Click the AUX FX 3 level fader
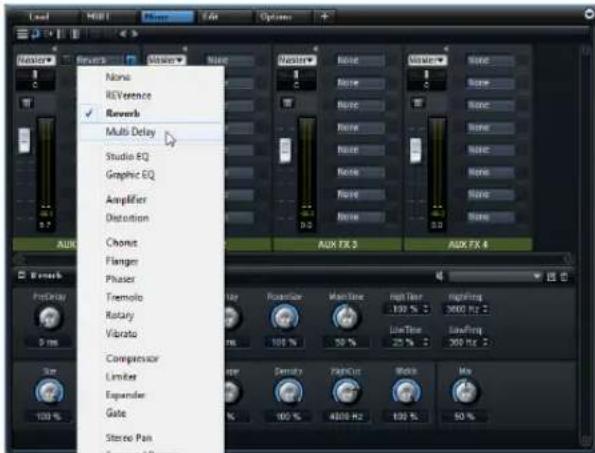The width and height of the screenshot is (595, 453). [x=285, y=150]
